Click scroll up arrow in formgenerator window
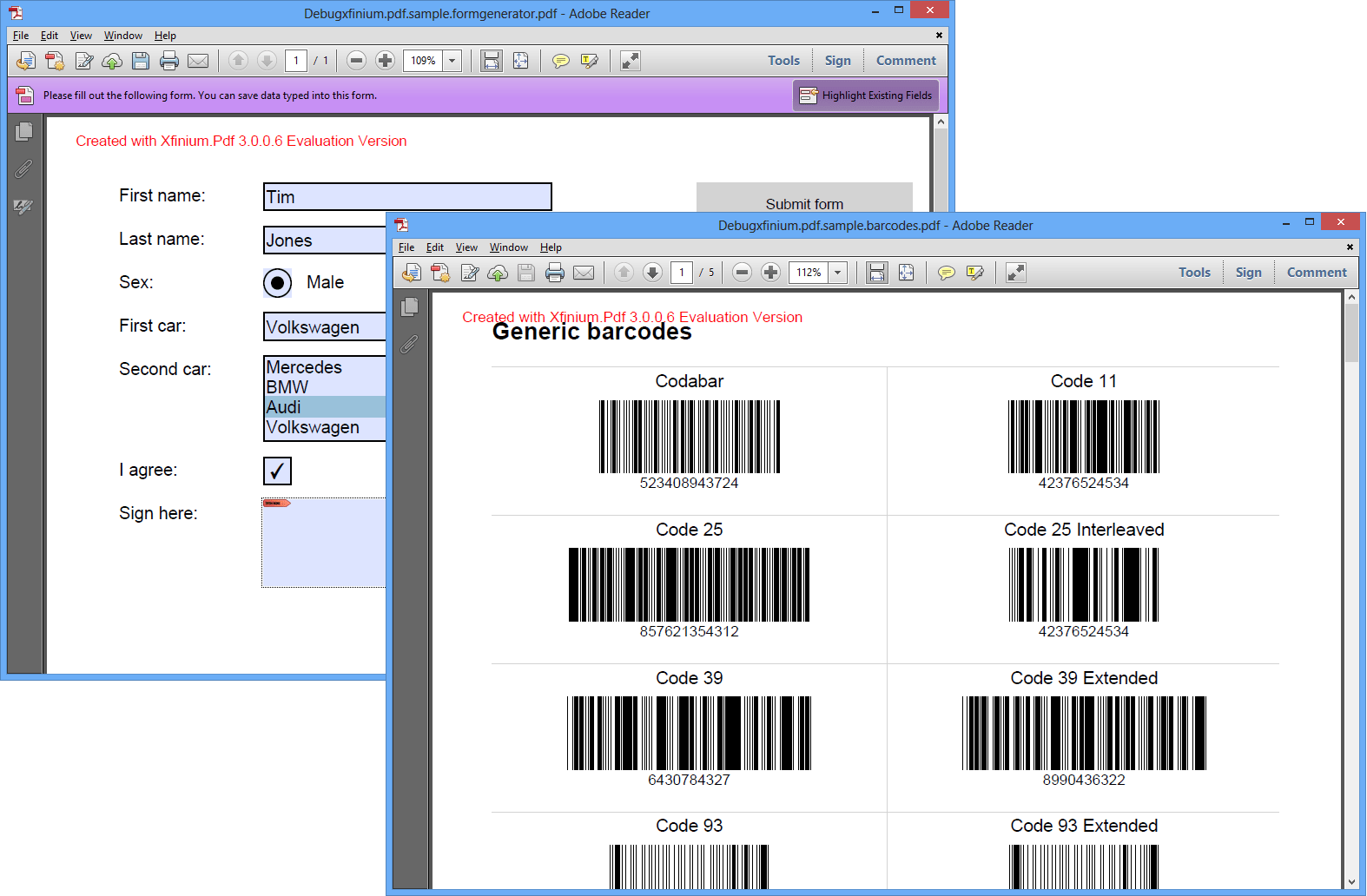This screenshot has width=1367, height=896. tap(941, 122)
